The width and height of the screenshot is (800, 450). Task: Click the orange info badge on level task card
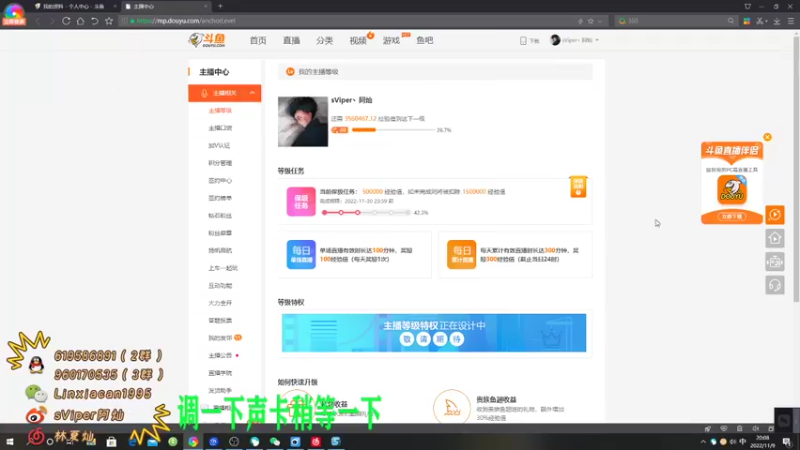(x=578, y=186)
